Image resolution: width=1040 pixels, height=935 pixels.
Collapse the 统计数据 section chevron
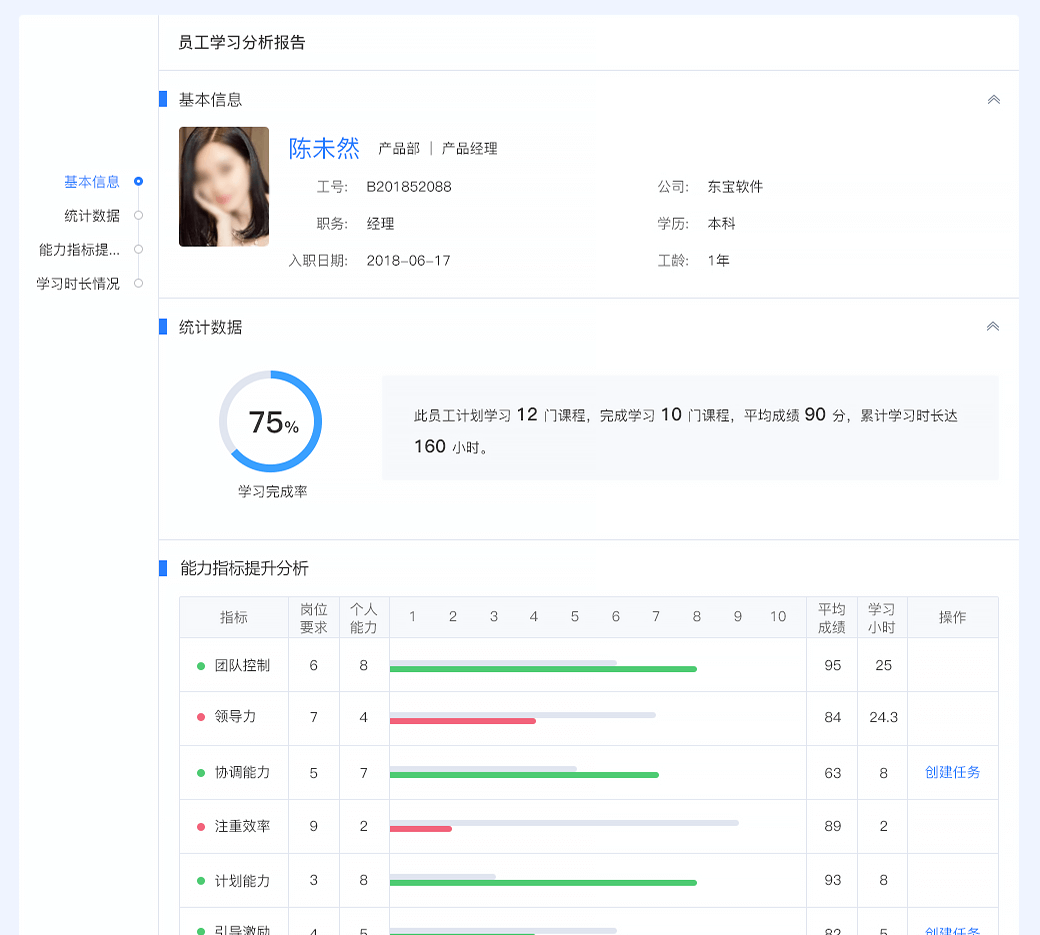[993, 327]
